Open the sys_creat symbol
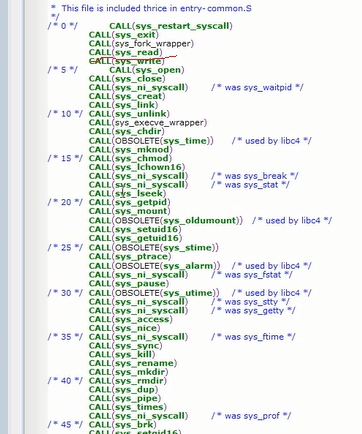The width and height of the screenshot is (362, 434). click(139, 96)
